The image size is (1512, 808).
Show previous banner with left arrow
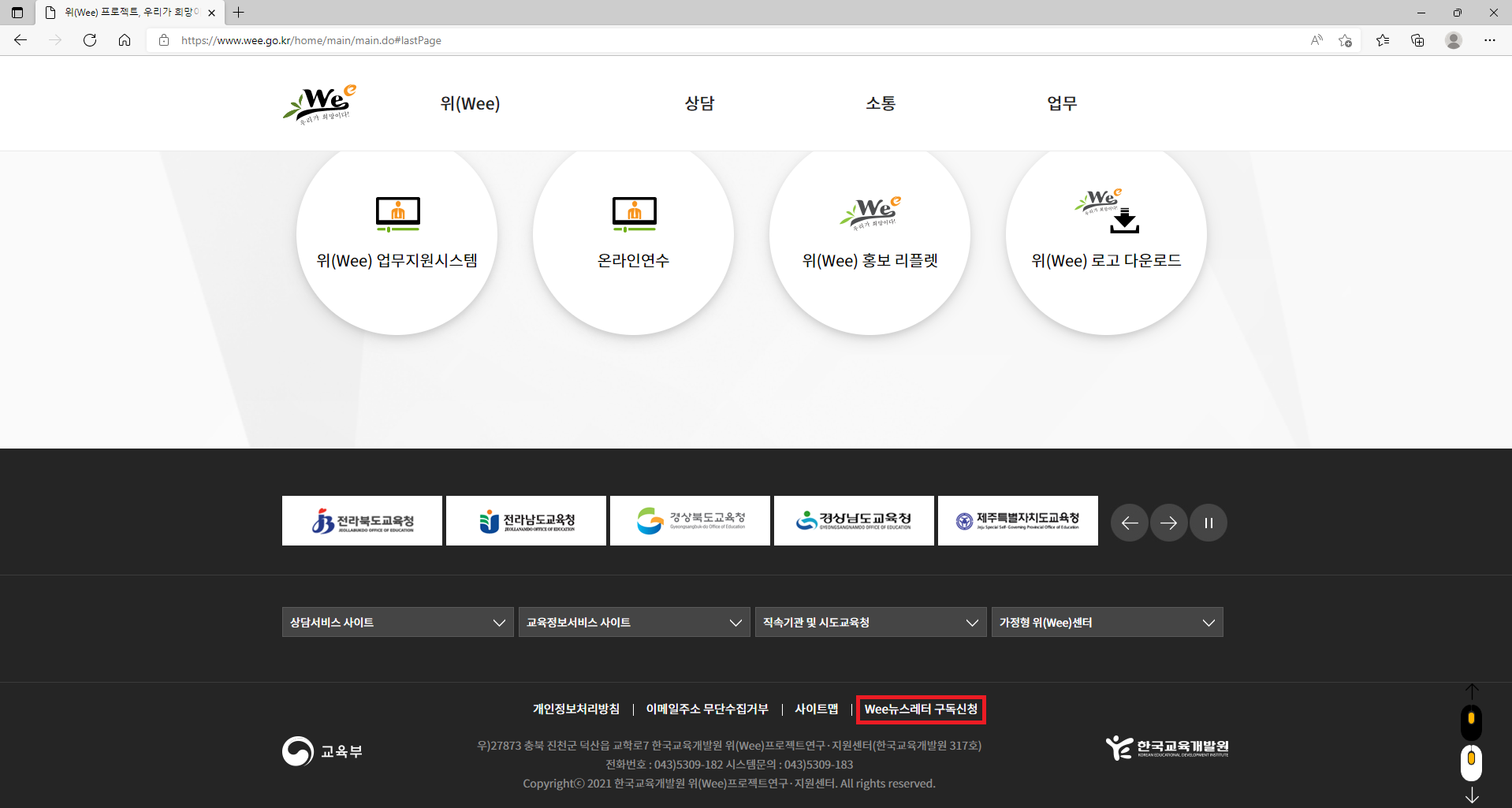(x=1130, y=523)
